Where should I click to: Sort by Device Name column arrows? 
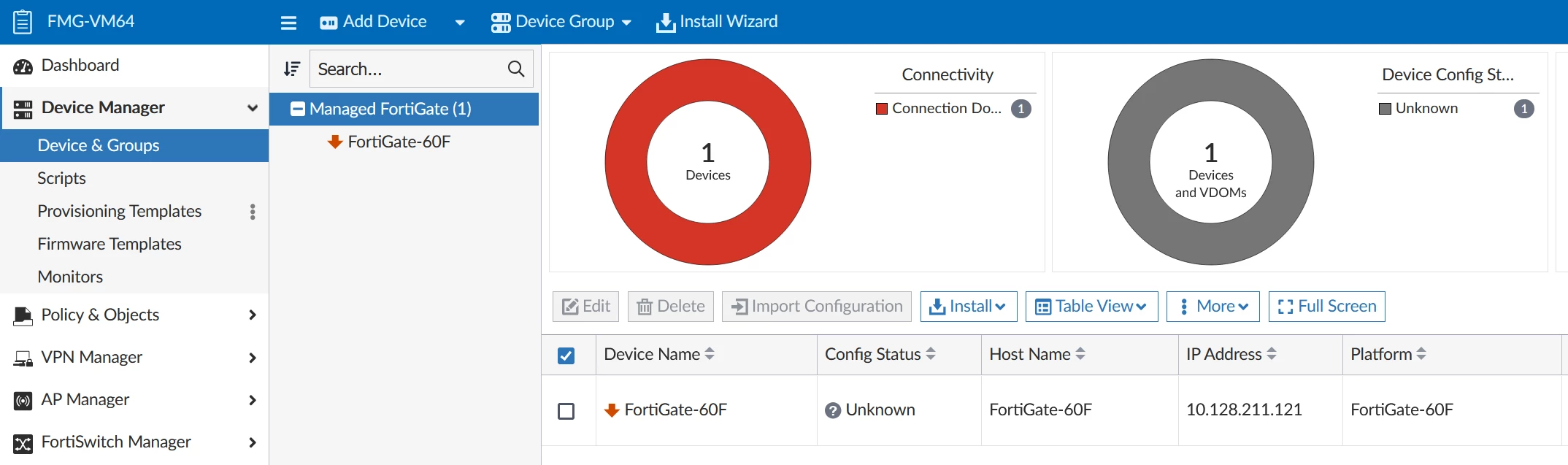(x=710, y=354)
